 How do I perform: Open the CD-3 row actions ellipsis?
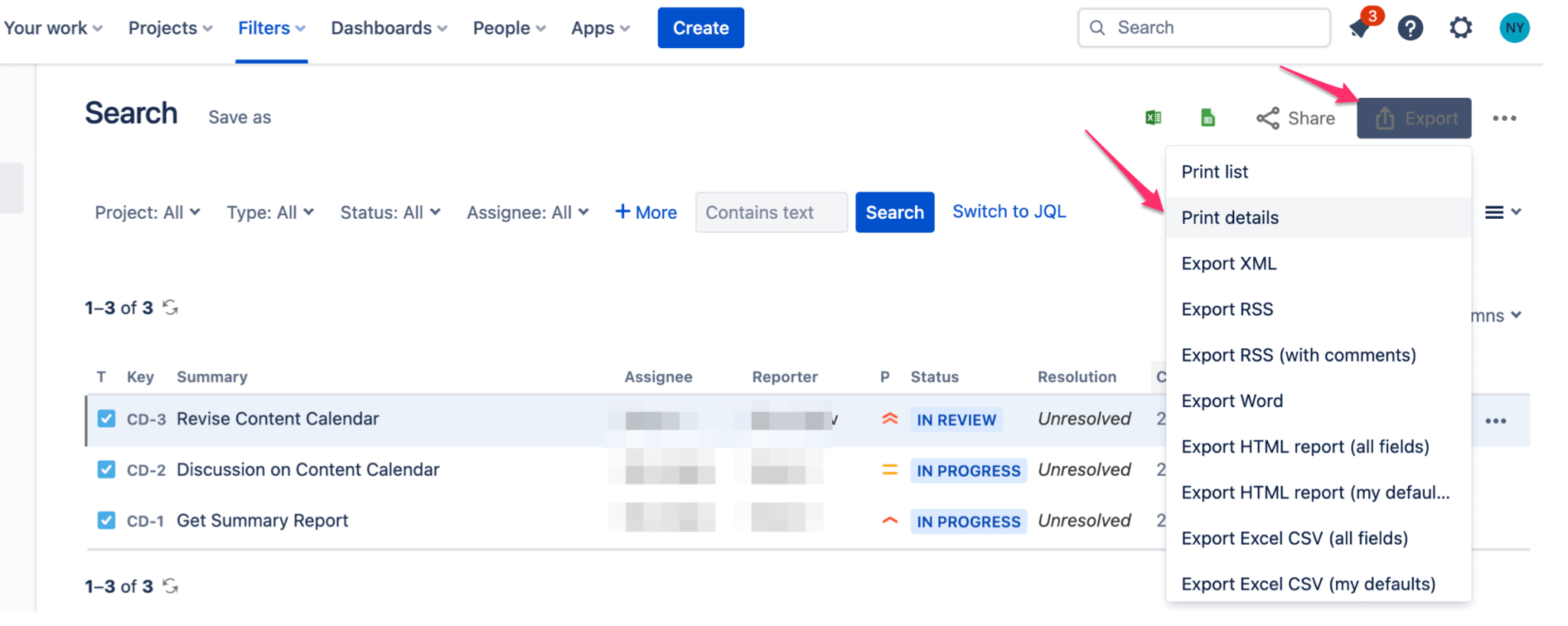tap(1496, 421)
